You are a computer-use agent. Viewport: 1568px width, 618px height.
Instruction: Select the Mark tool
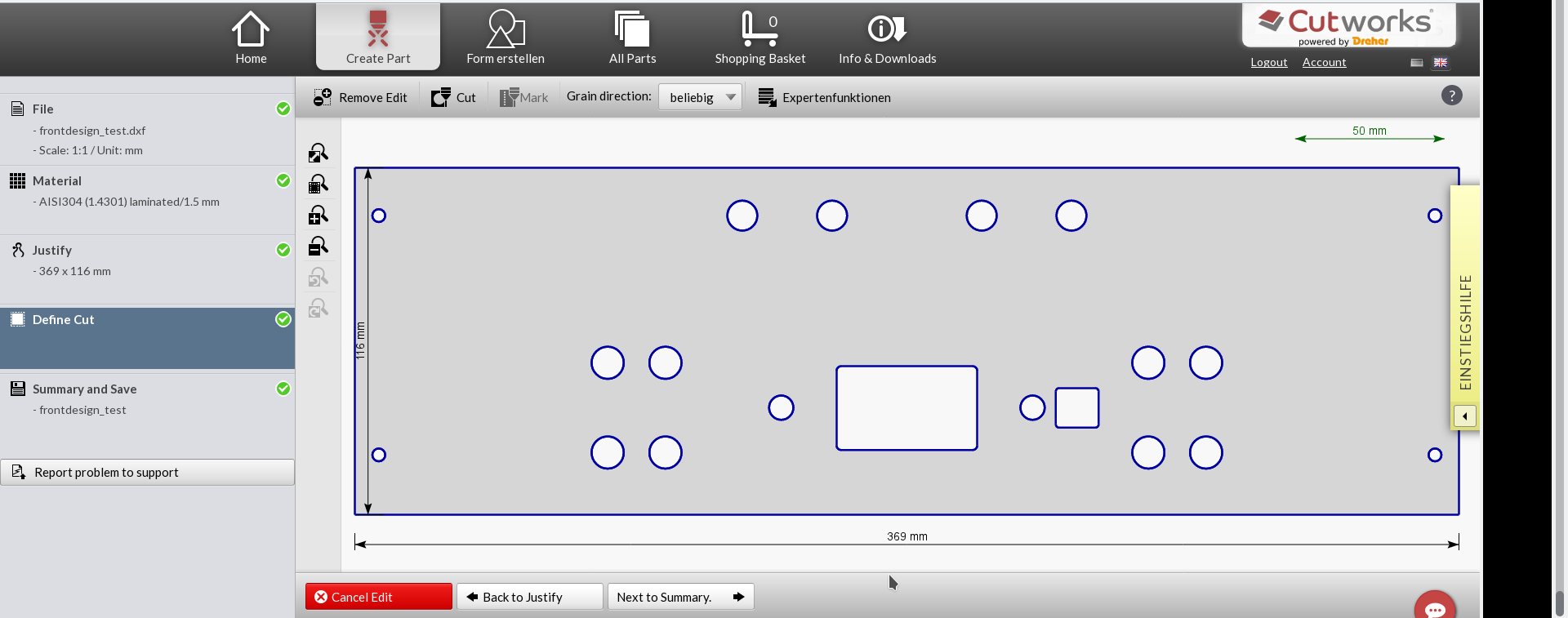coord(523,97)
